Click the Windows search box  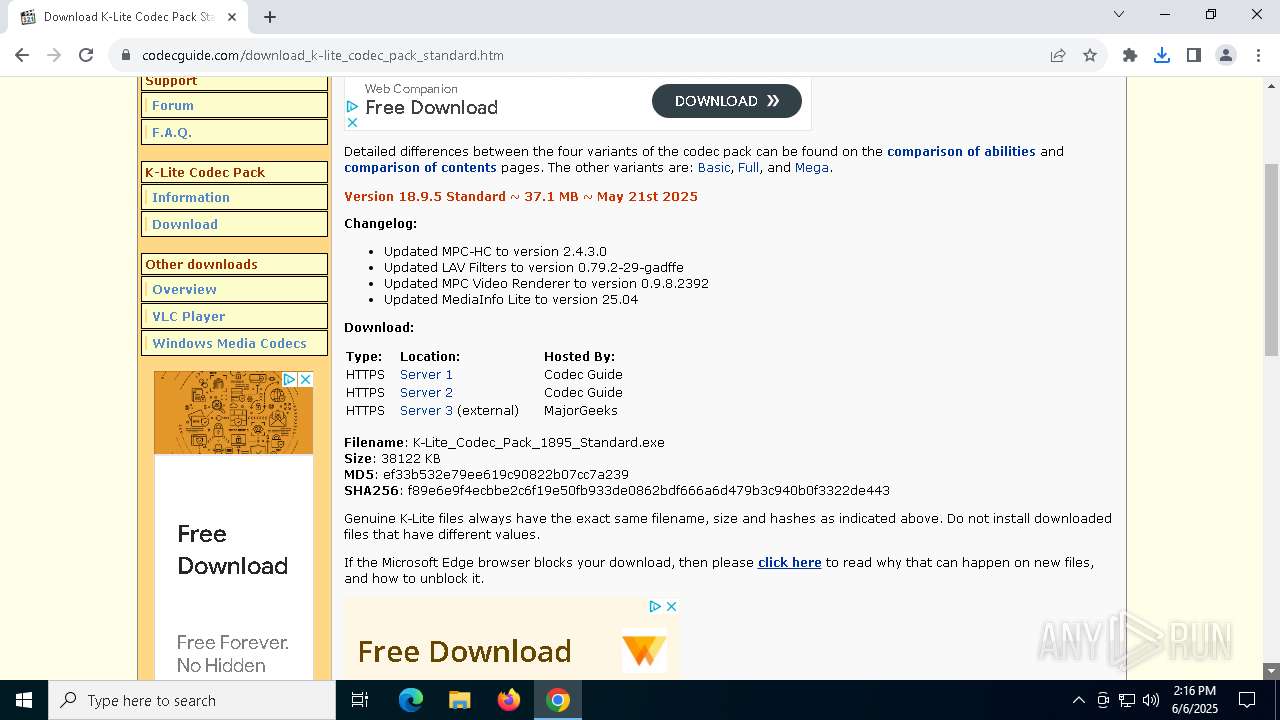pos(192,700)
